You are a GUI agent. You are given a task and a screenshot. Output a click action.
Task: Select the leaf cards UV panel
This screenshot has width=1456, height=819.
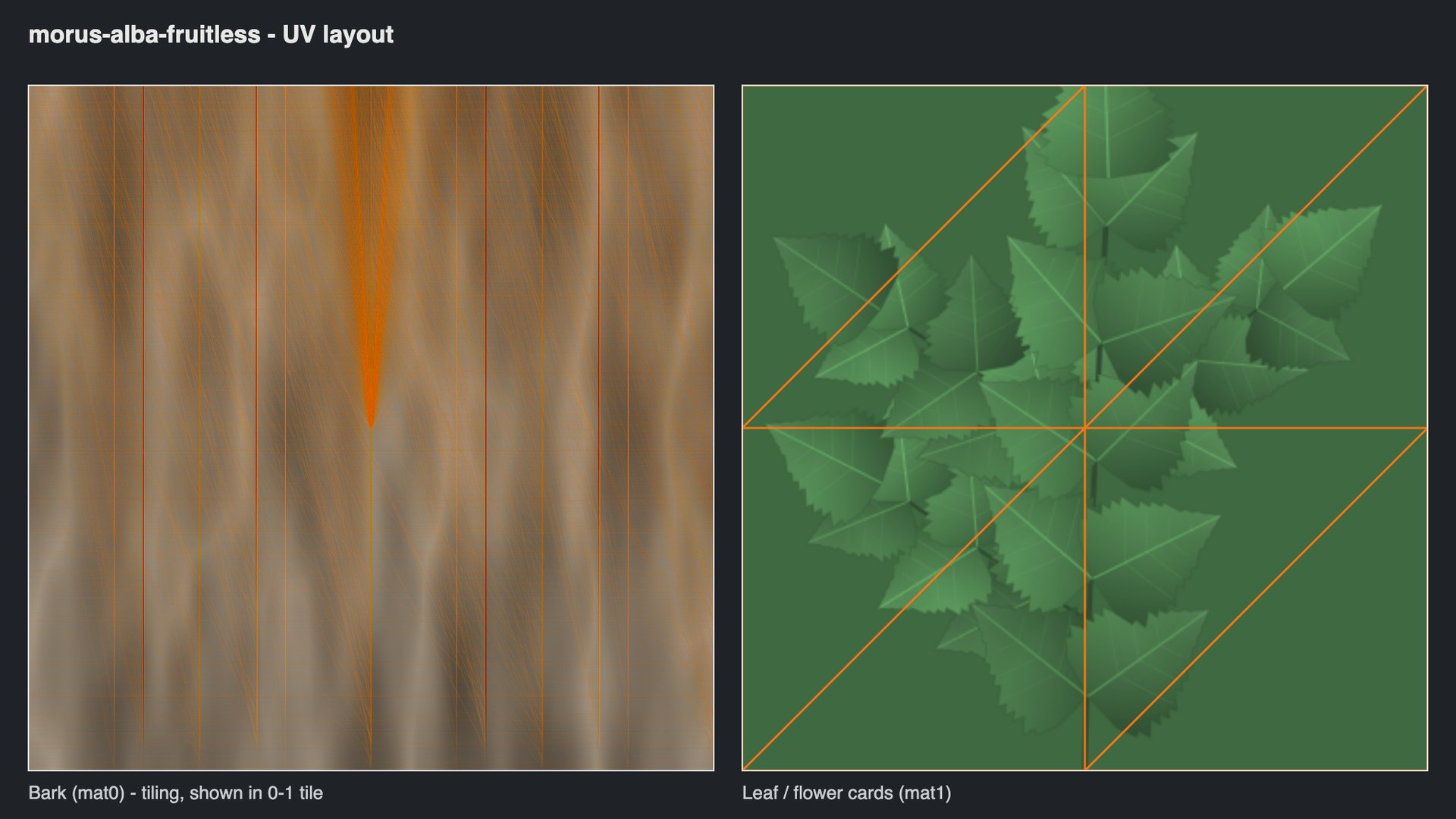click(x=1084, y=428)
